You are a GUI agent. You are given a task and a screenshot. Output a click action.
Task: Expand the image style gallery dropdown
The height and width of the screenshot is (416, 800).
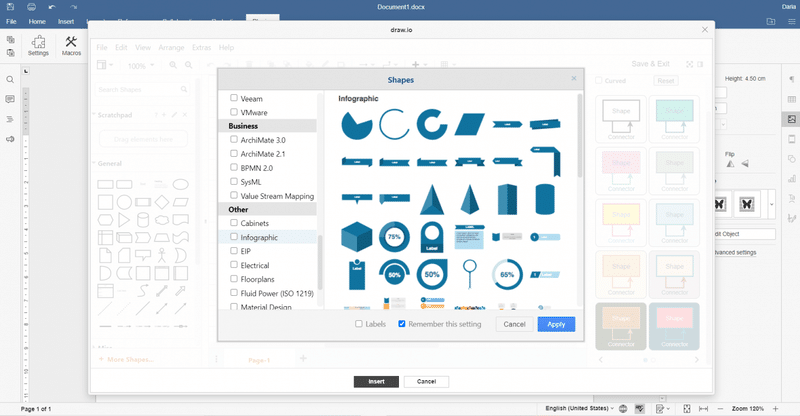pos(771,204)
